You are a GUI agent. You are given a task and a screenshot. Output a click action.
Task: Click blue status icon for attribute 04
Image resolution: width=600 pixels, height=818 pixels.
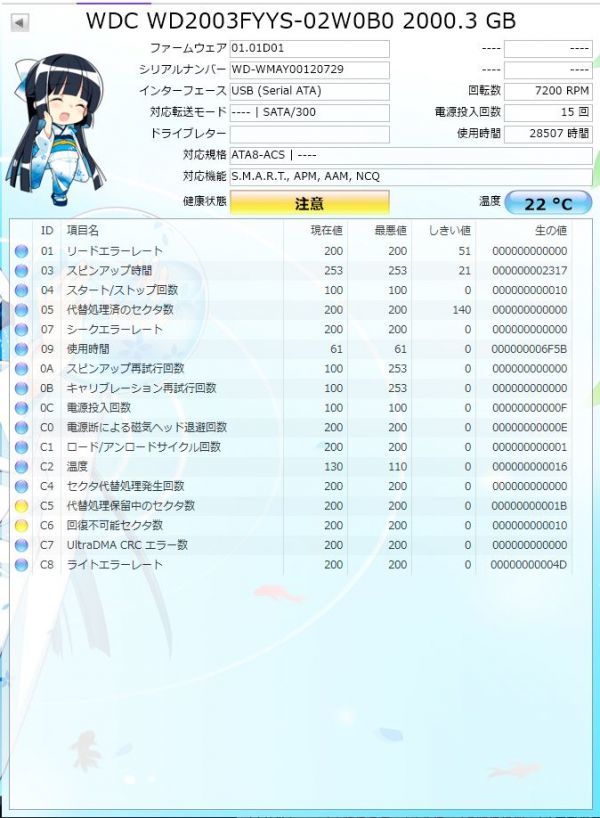pyautogui.click(x=21, y=291)
